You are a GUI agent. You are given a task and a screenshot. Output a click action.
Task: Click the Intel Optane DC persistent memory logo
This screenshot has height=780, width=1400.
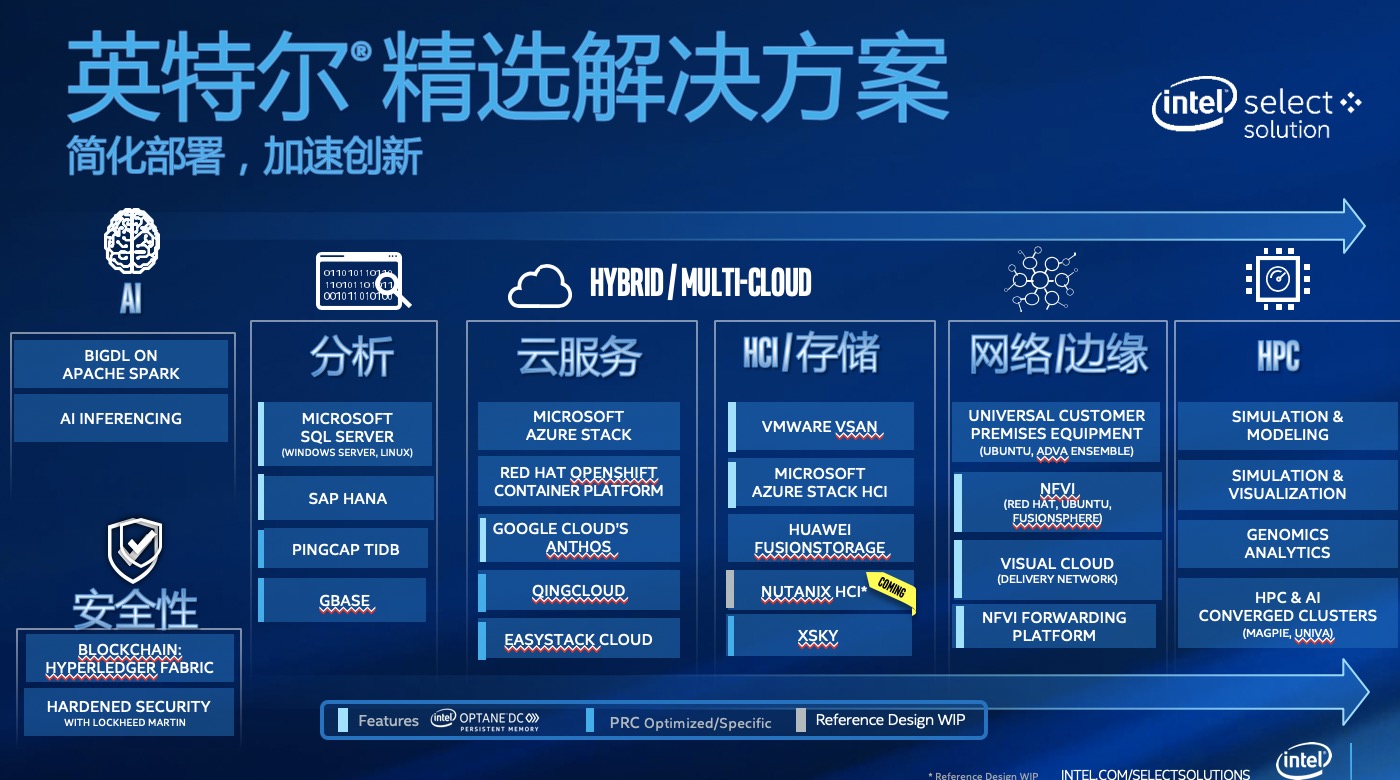[x=485, y=720]
